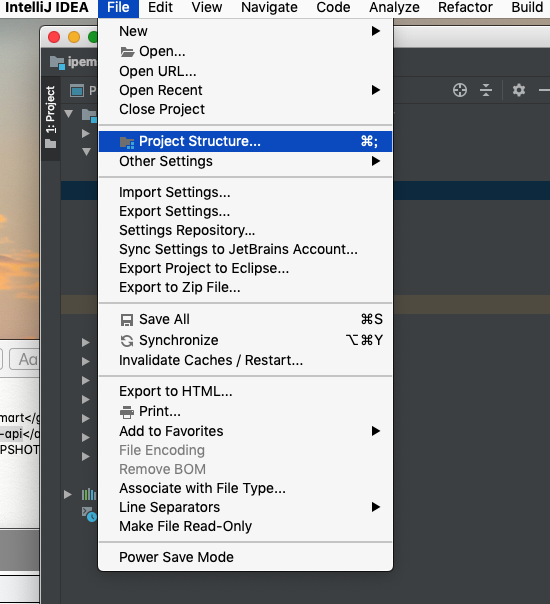Choose Make File Read-Only
Viewport: 550px width, 604px height.
[245, 526]
